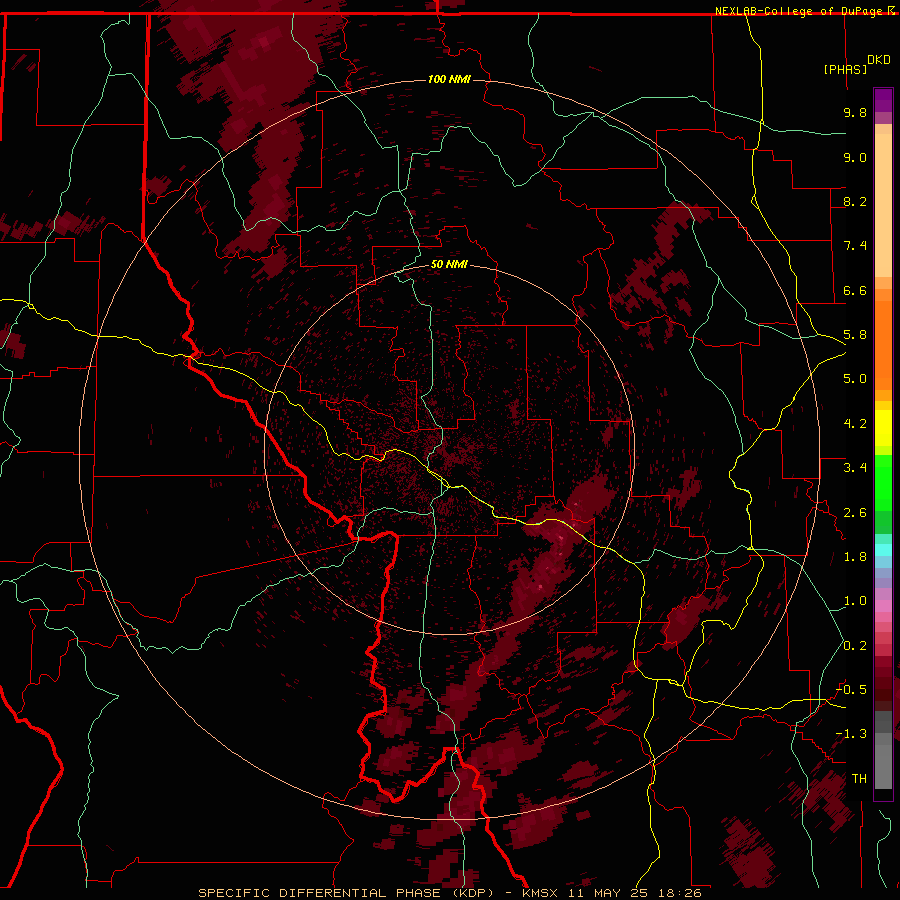This screenshot has width=900, height=900.
Task: Click the -1.3 scale value
Action: coord(851,734)
